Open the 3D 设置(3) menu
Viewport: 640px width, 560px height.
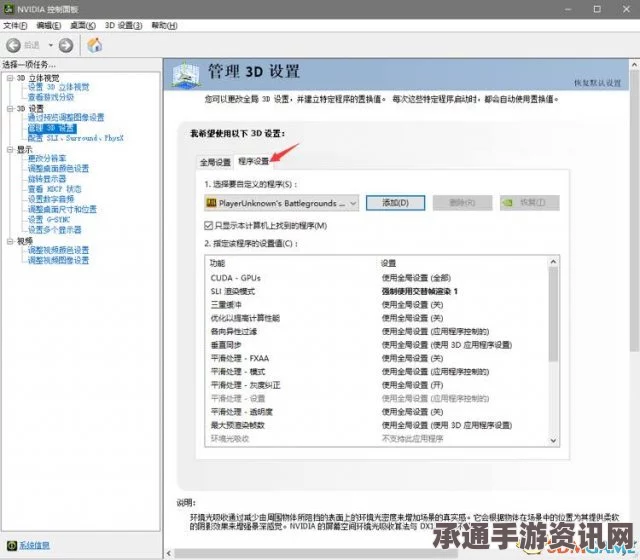123,26
